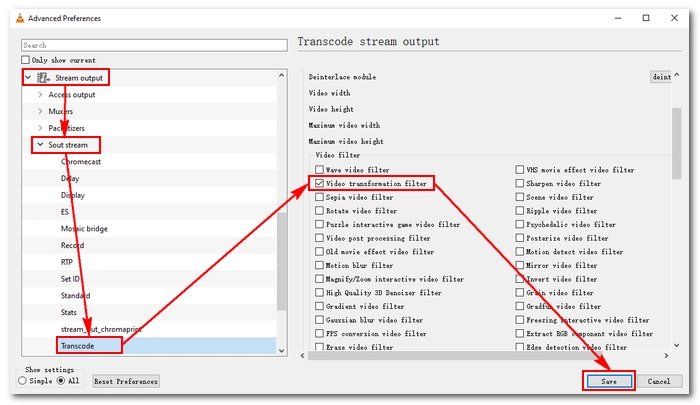700x405 pixels.
Task: Click the VLC cone icon in title bar
Action: click(20, 18)
